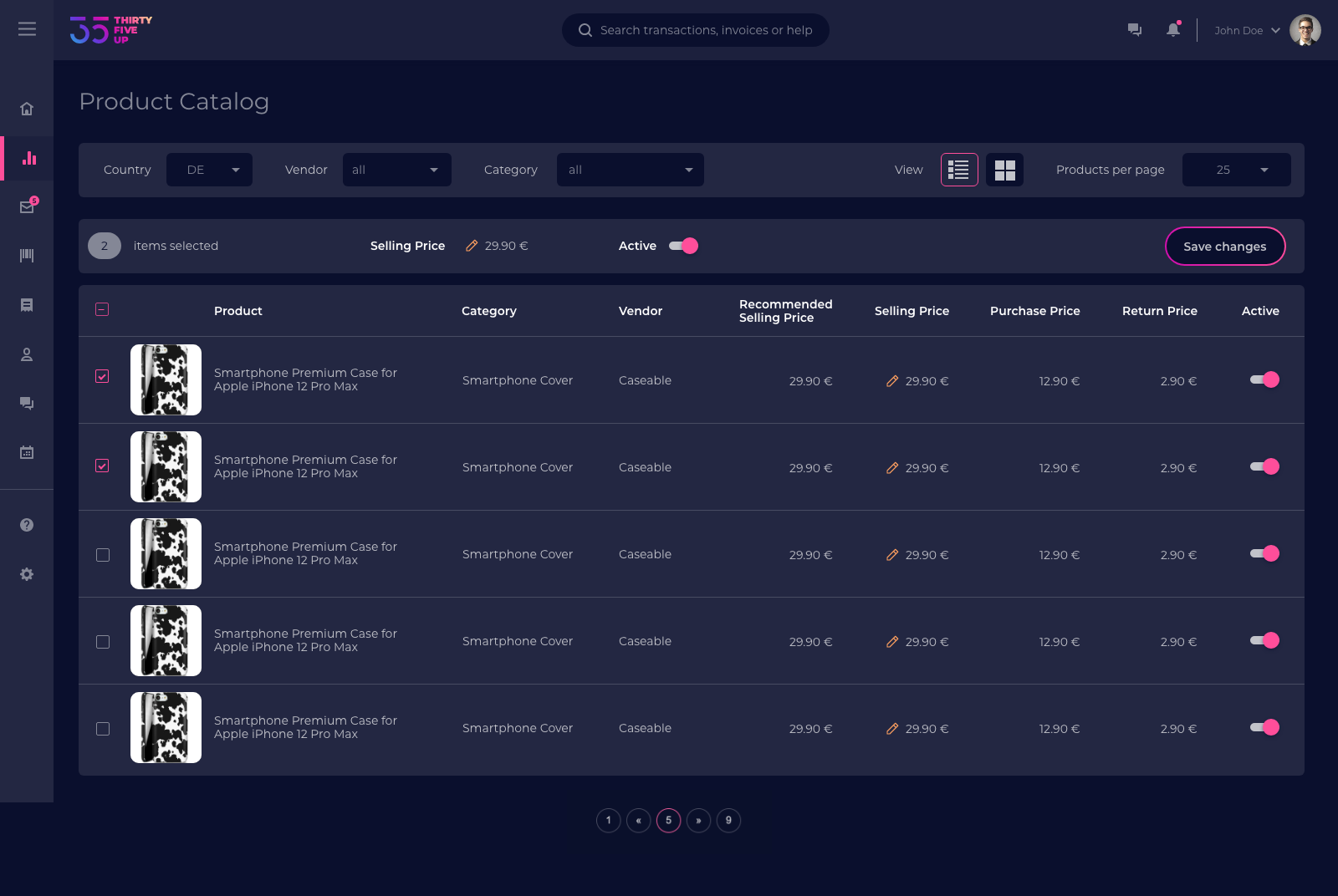
Task: Click the Recommended Selling Price column header
Action: pos(786,311)
